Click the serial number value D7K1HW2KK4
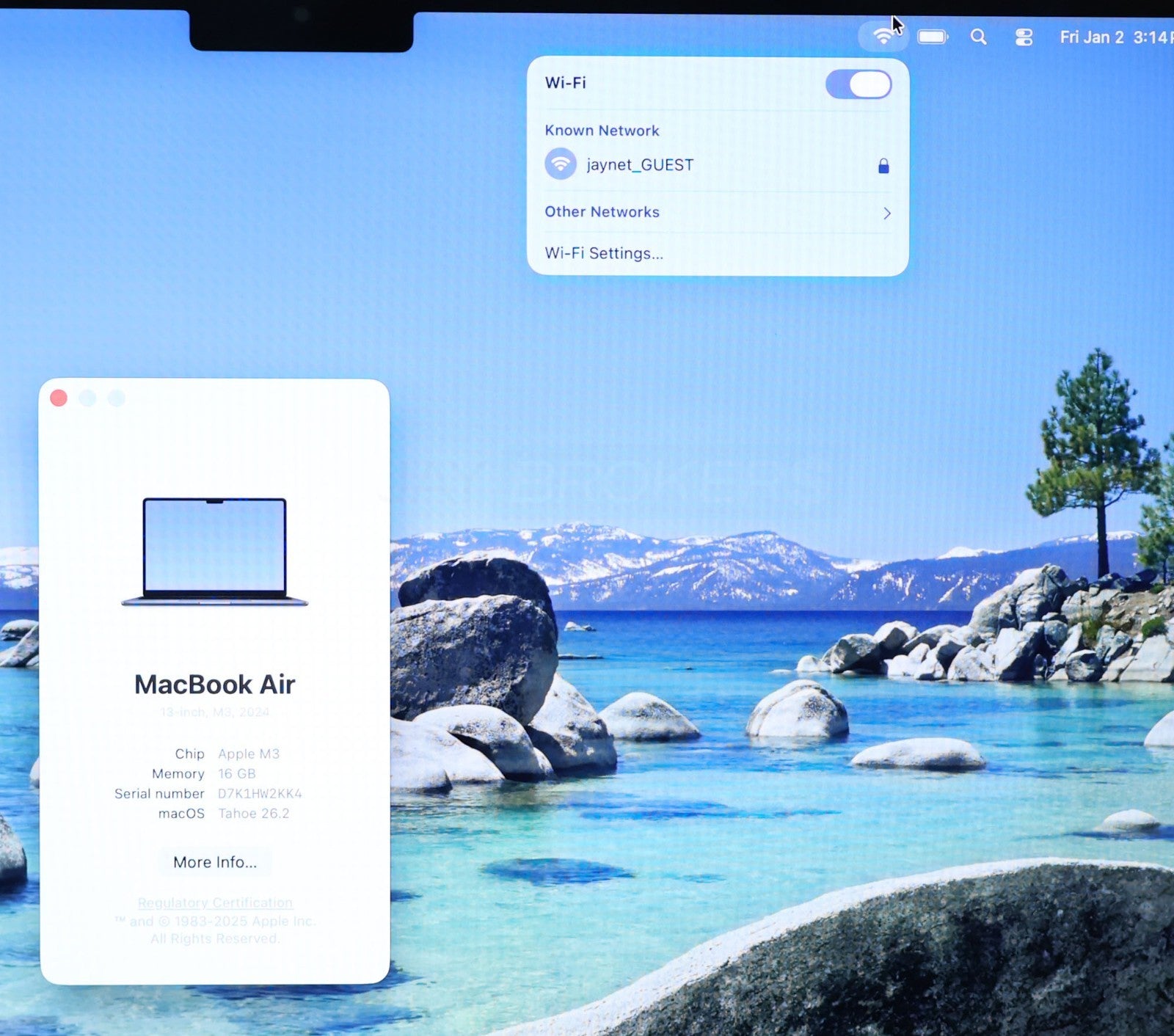Viewport: 1174px width, 1036px height. [260, 794]
